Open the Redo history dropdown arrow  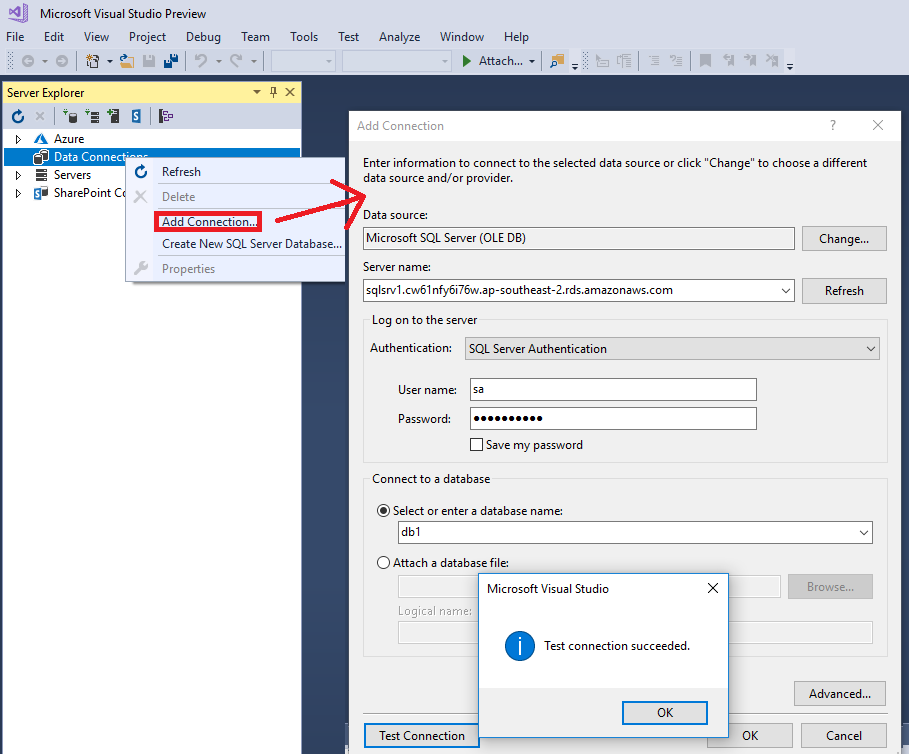253,61
